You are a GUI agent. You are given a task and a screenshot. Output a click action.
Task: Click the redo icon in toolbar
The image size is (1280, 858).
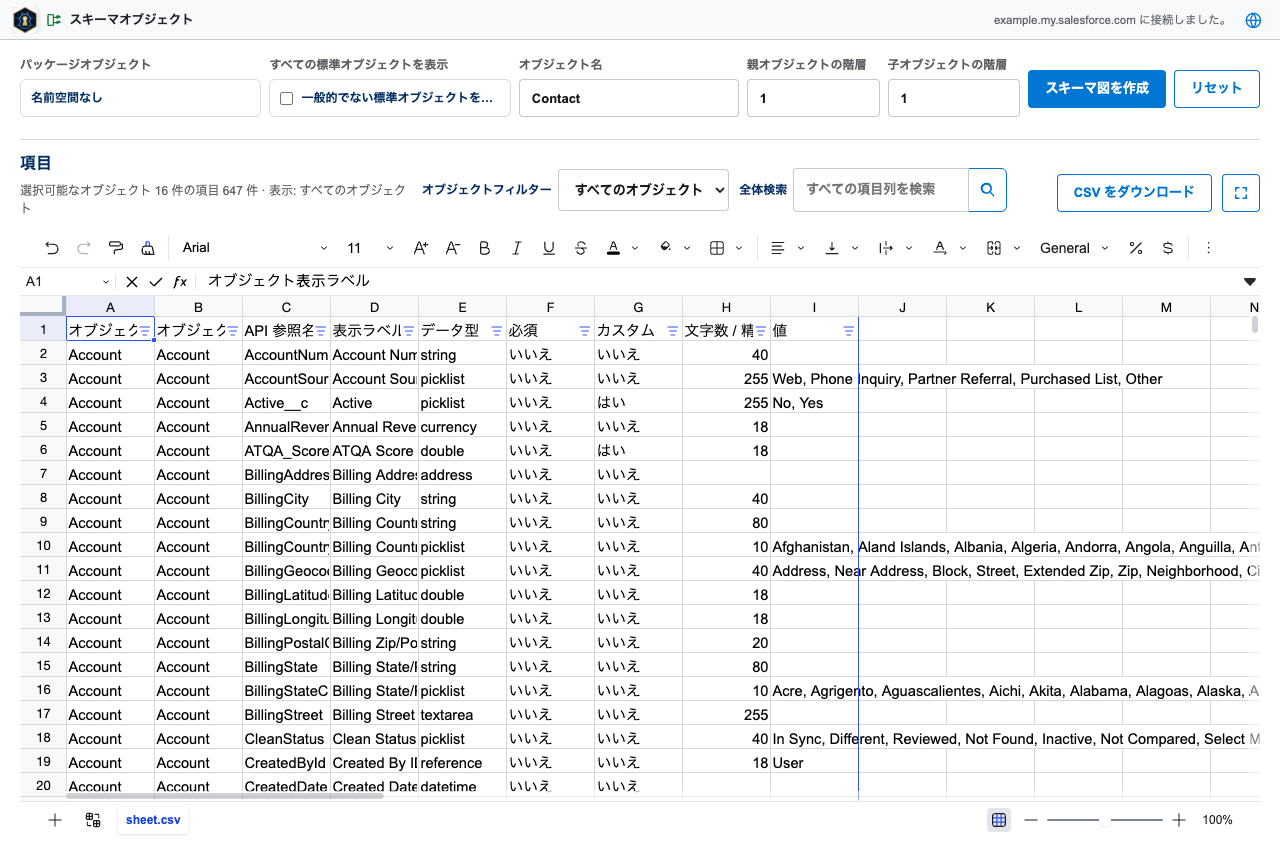click(84, 248)
